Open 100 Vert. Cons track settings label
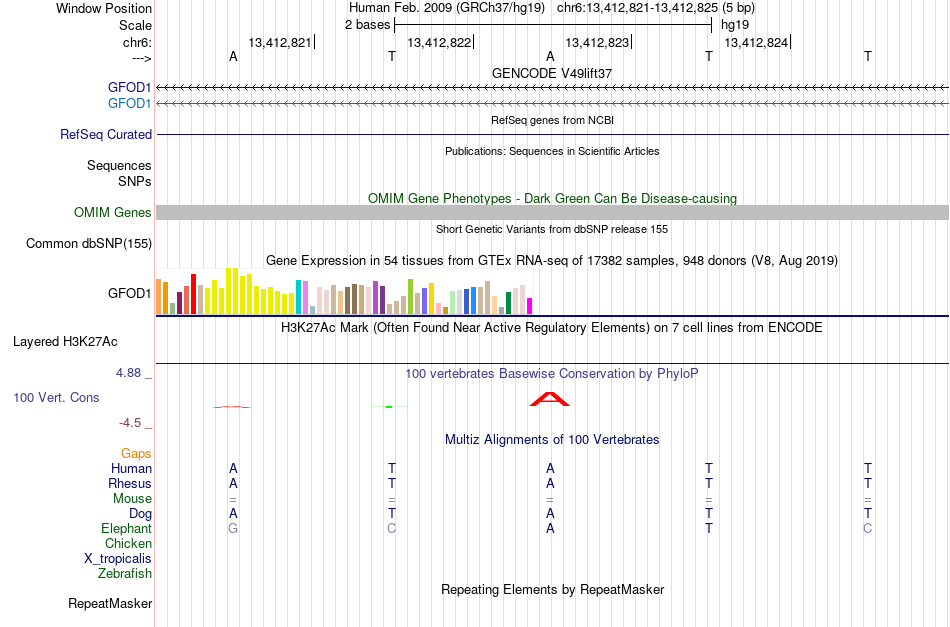Image resolution: width=950 pixels, height=627 pixels. pyautogui.click(x=56, y=397)
